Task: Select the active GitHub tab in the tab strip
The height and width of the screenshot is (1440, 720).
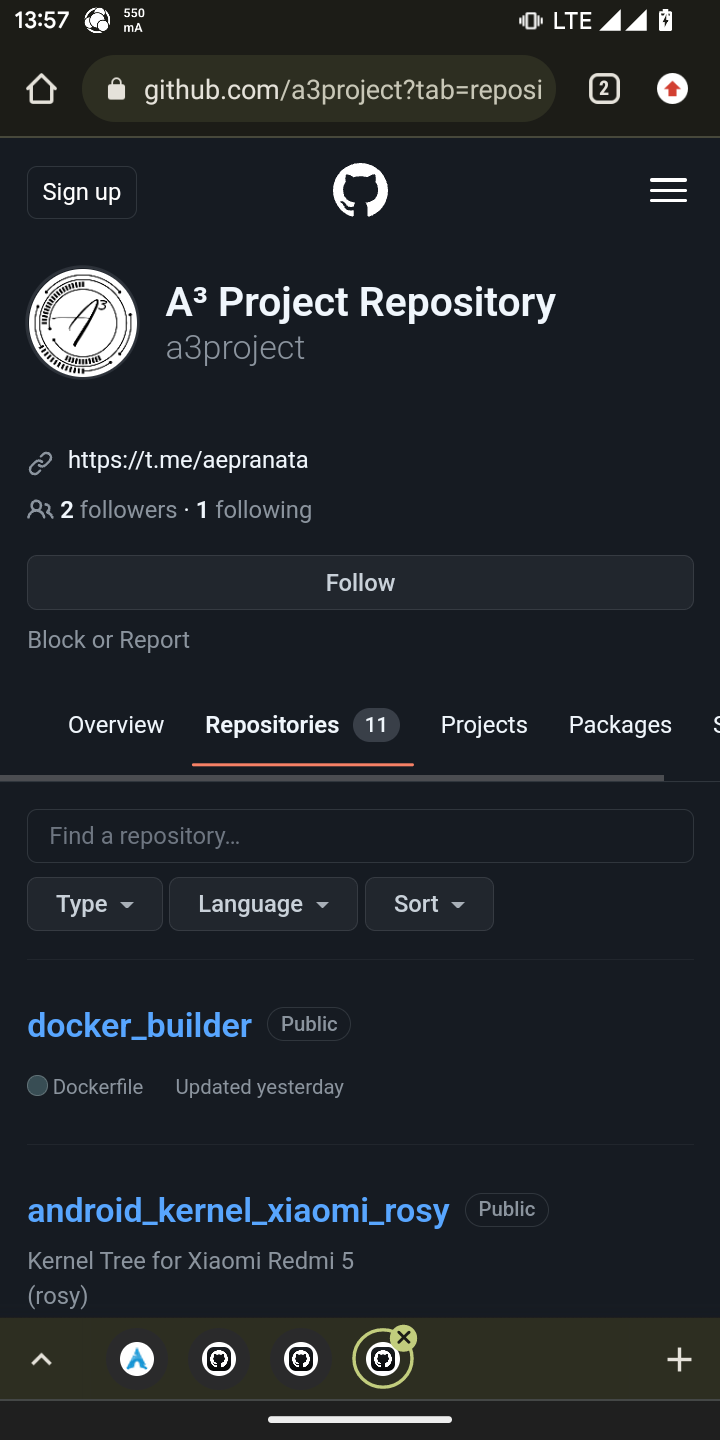Action: [x=383, y=1358]
